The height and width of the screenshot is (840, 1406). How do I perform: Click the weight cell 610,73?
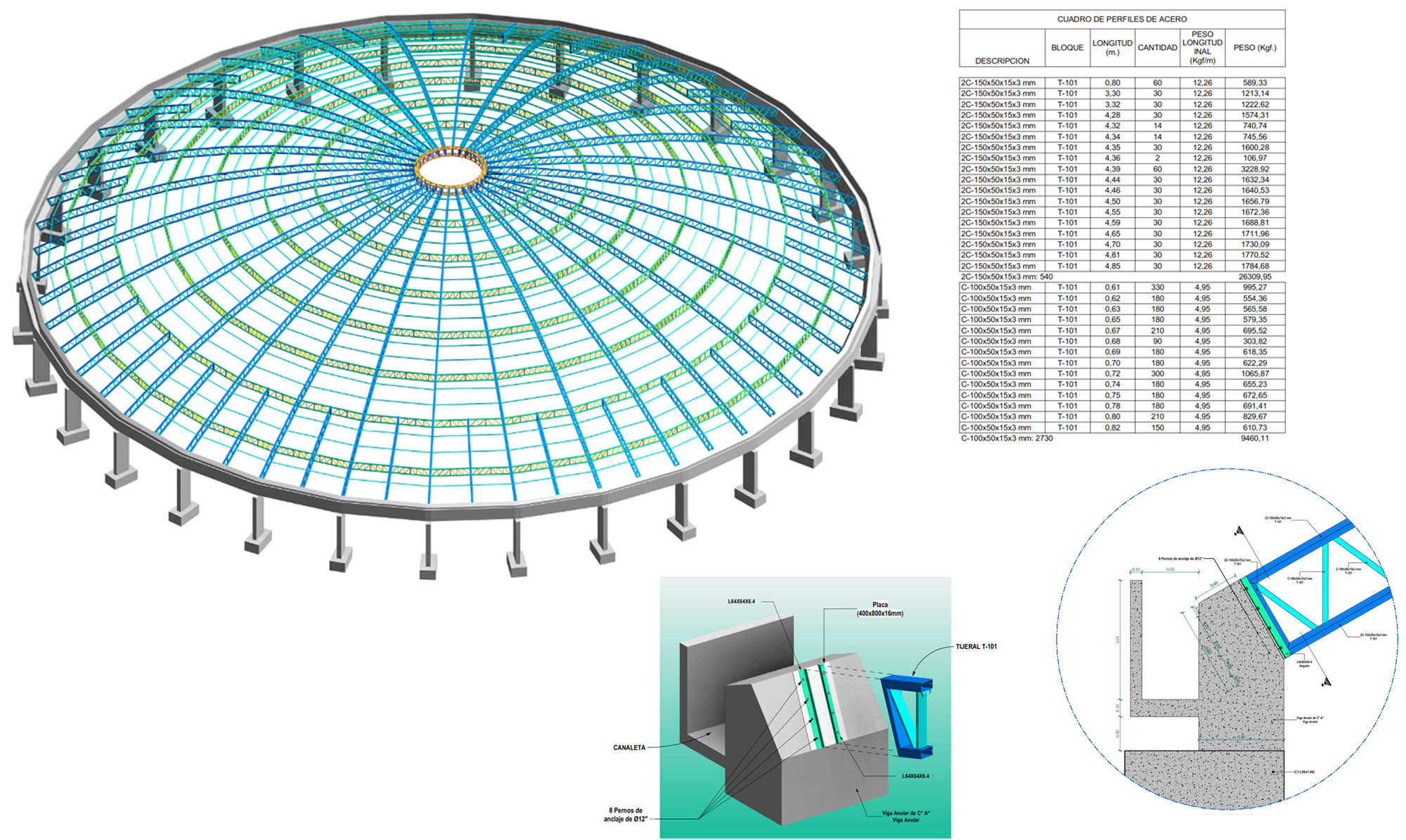coord(1255,428)
